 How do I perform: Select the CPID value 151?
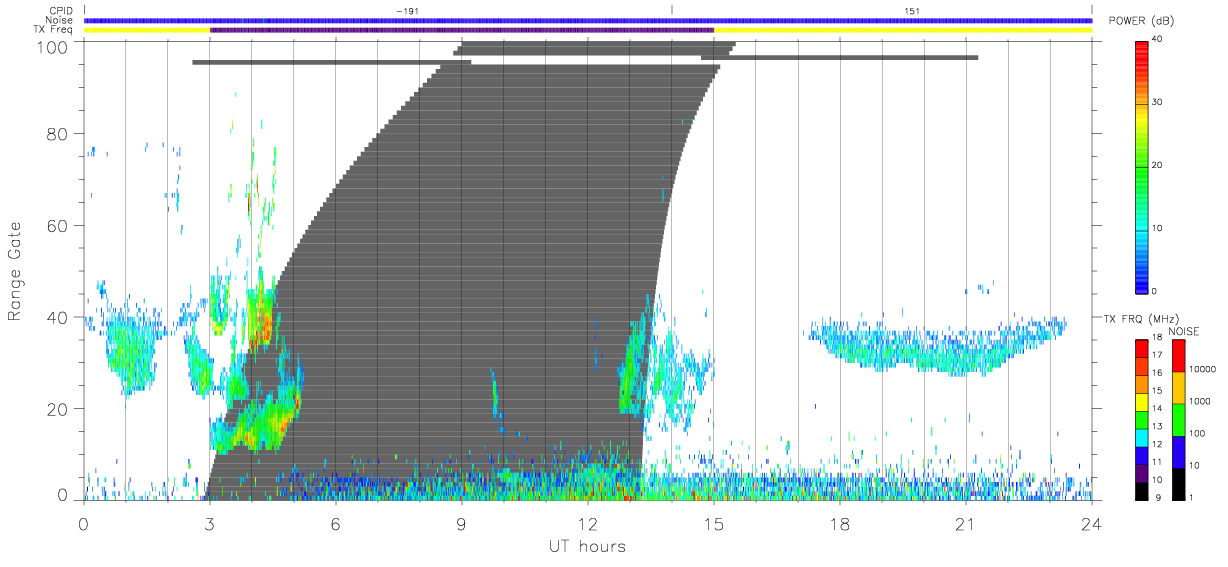pyautogui.click(x=911, y=11)
